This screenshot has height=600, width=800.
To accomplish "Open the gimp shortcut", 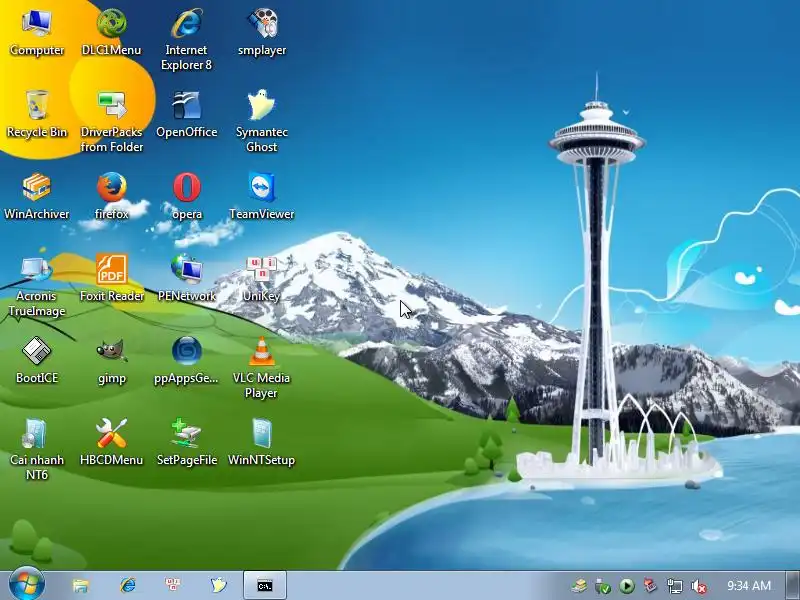I will click(x=111, y=360).
